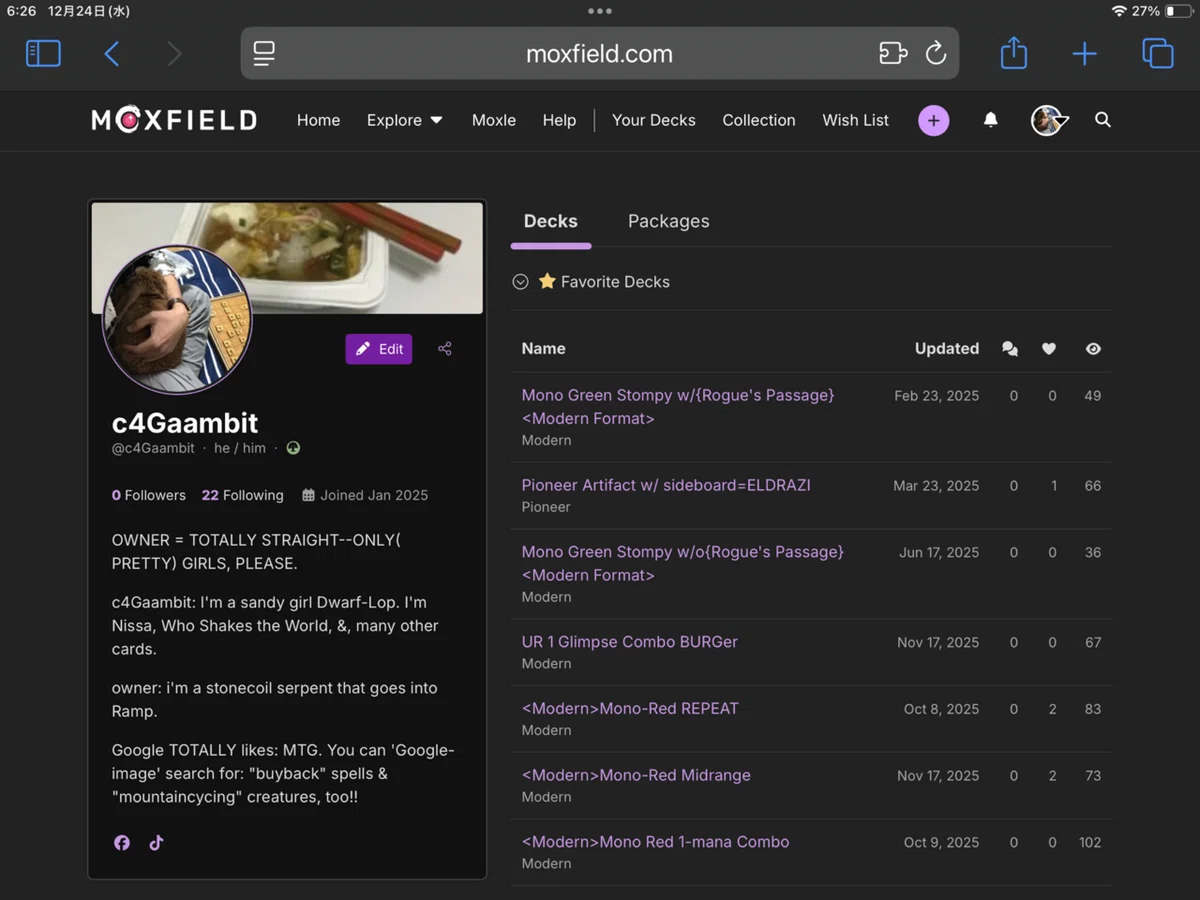Open Mono Green Stompy w/o{Rogue's Passage} deck
Viewport: 1200px width, 900px height.
[x=683, y=563]
